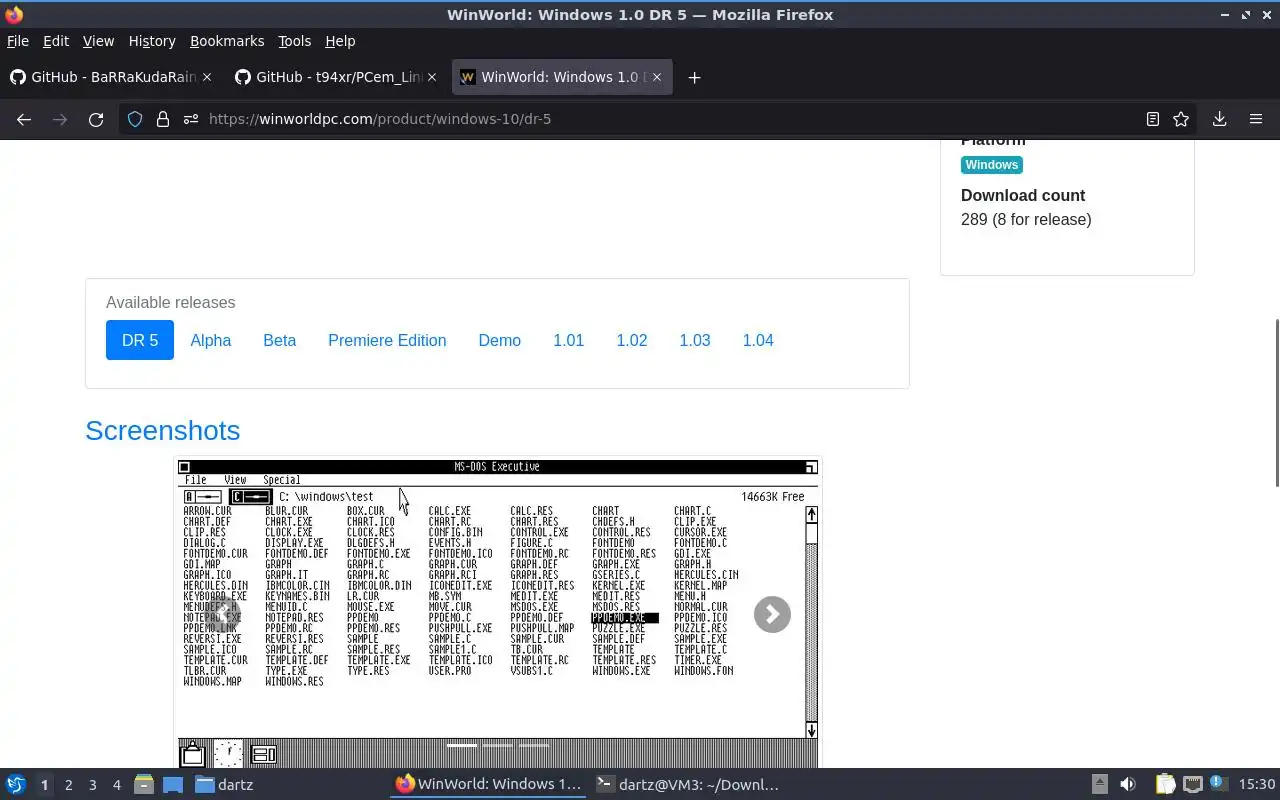The width and height of the screenshot is (1280, 800).
Task: Close the t94xr/PCem_Linux GitHub tab
Action: pyautogui.click(x=432, y=77)
